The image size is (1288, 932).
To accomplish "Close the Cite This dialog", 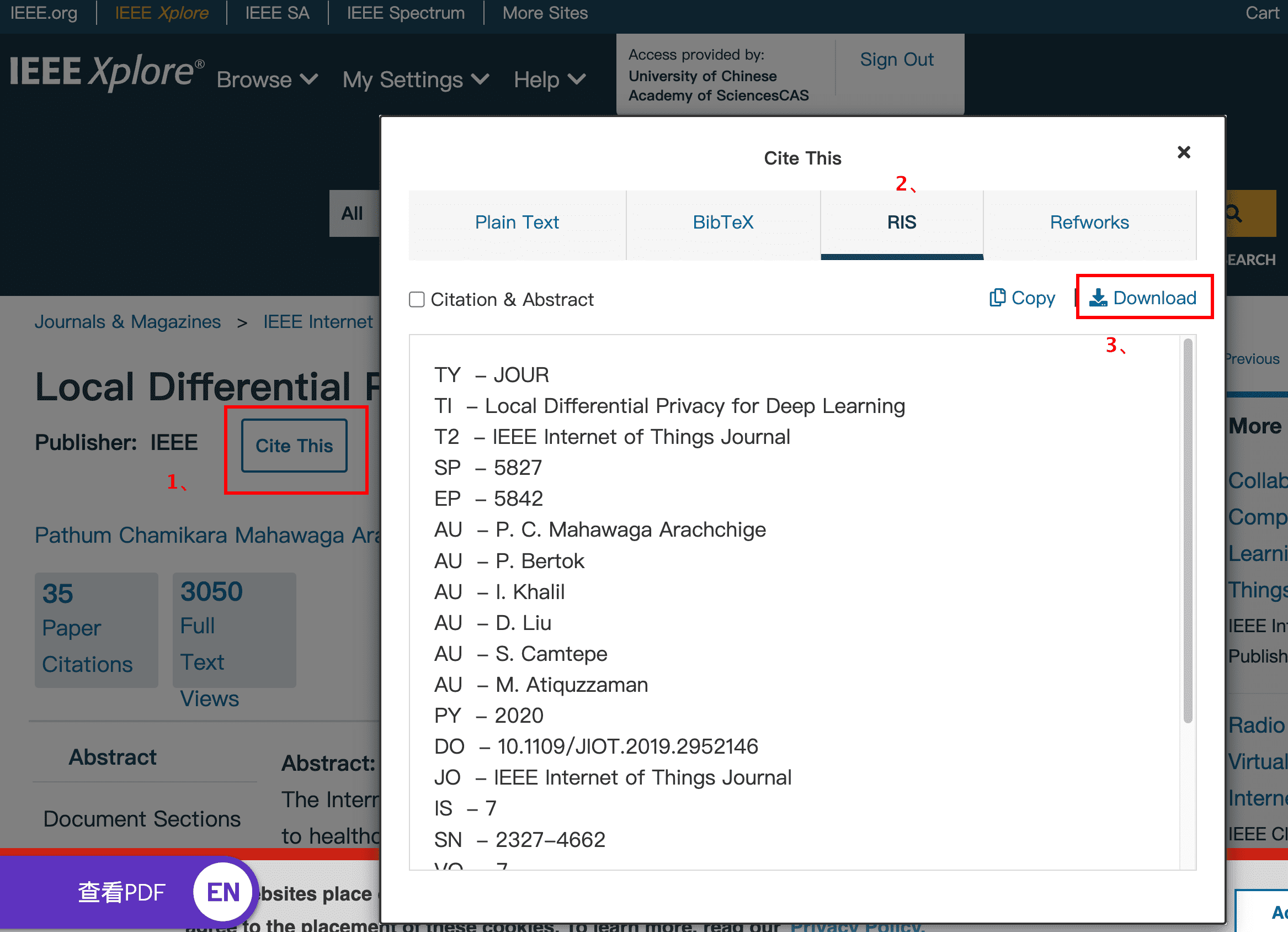I will click(x=1184, y=152).
